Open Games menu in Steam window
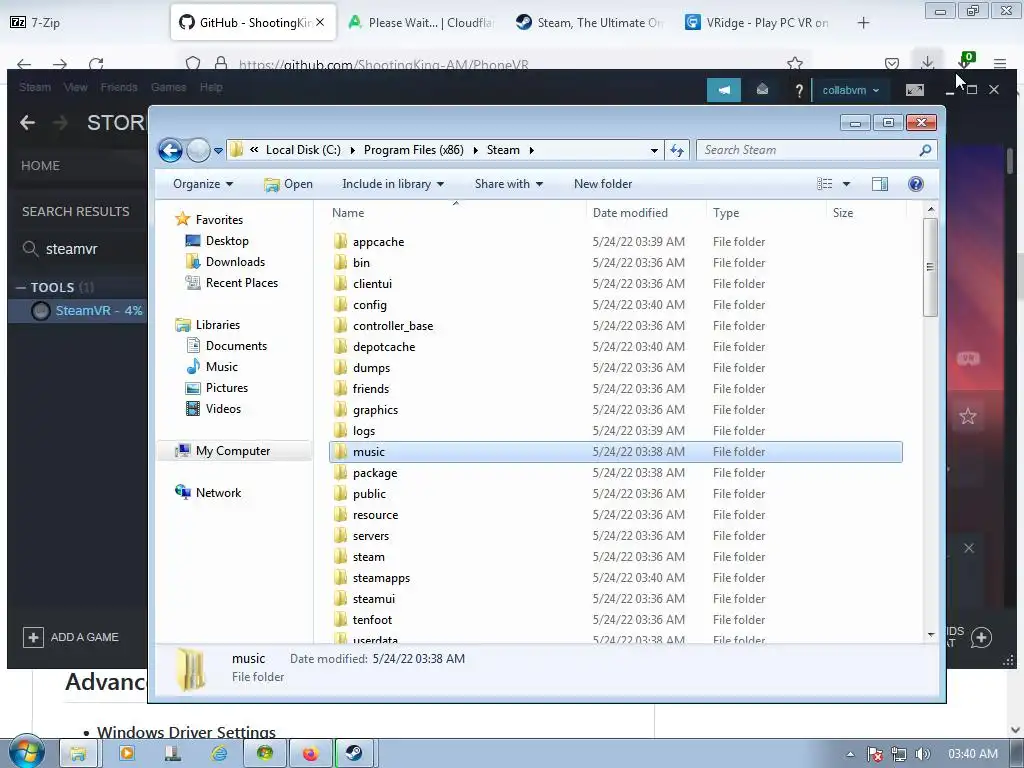 pyautogui.click(x=168, y=87)
